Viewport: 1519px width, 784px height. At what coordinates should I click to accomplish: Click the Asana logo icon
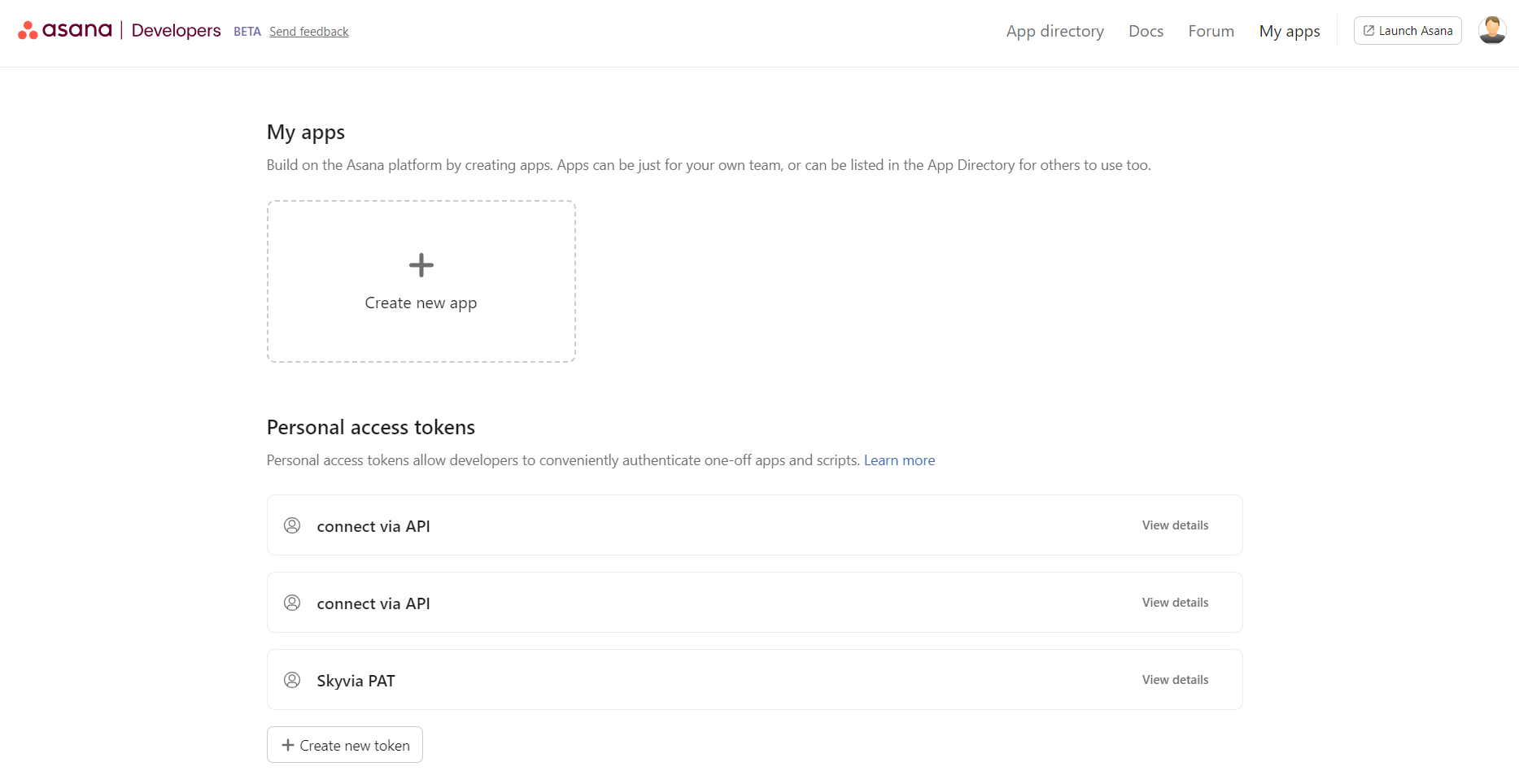pyautogui.click(x=27, y=29)
